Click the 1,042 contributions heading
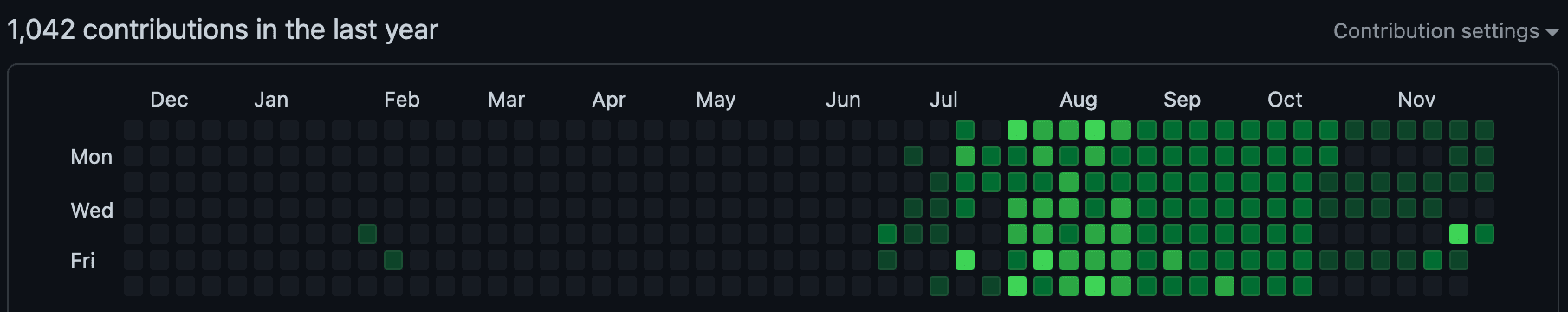Viewport: 1568px width, 312px height. (223, 29)
